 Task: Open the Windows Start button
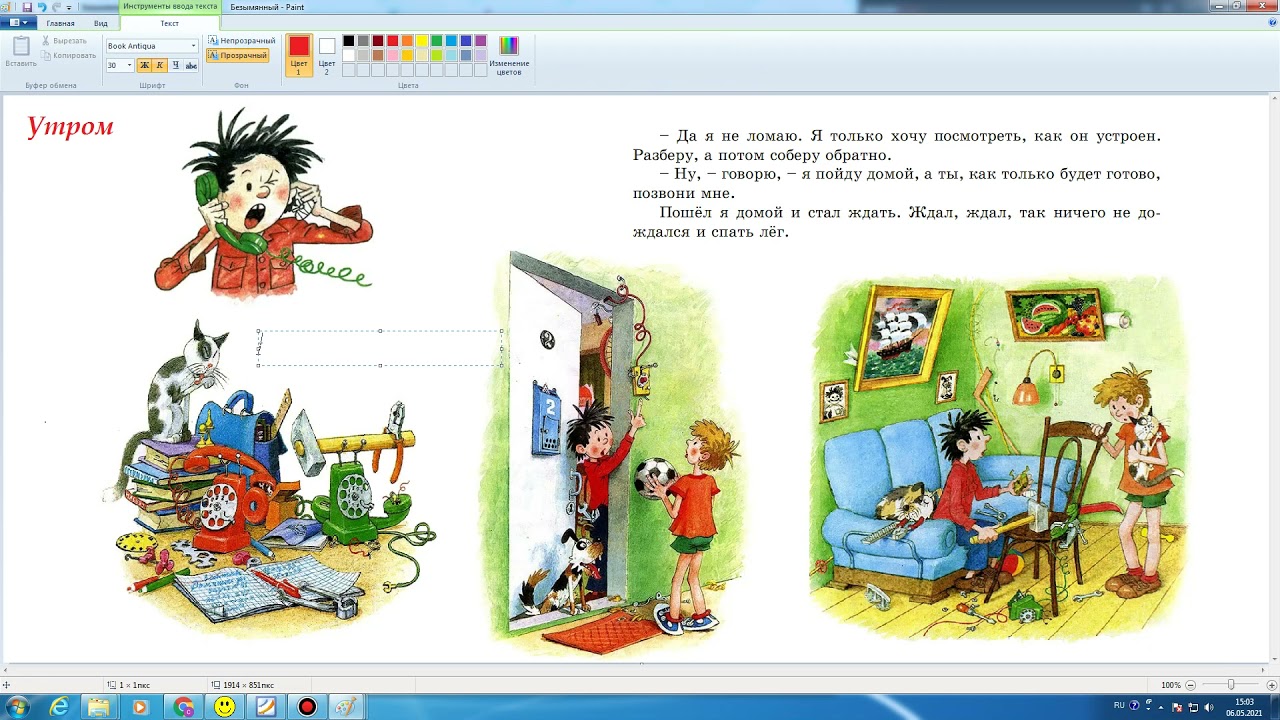point(17,707)
